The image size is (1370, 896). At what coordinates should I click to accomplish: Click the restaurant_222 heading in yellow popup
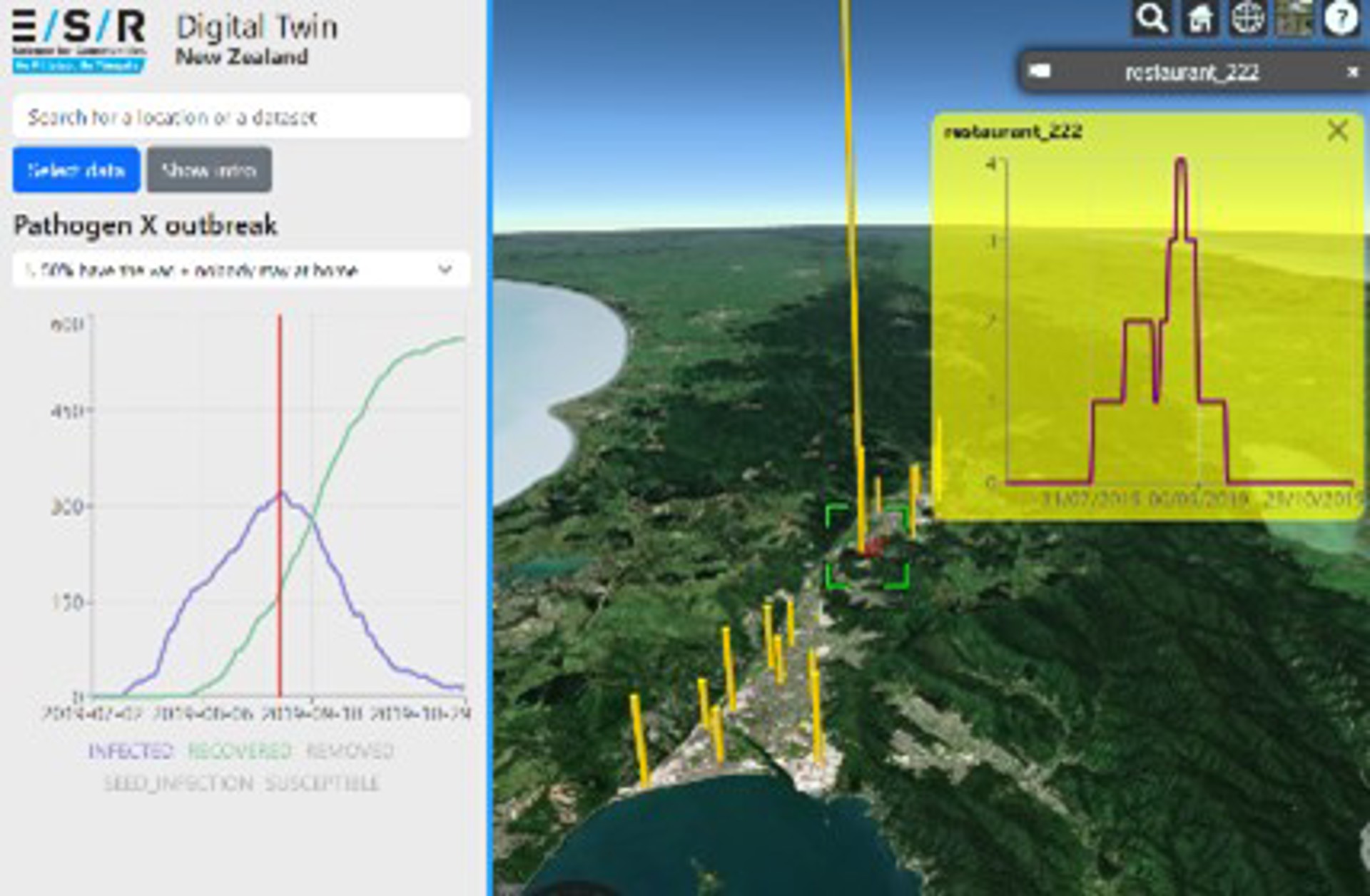[1013, 132]
